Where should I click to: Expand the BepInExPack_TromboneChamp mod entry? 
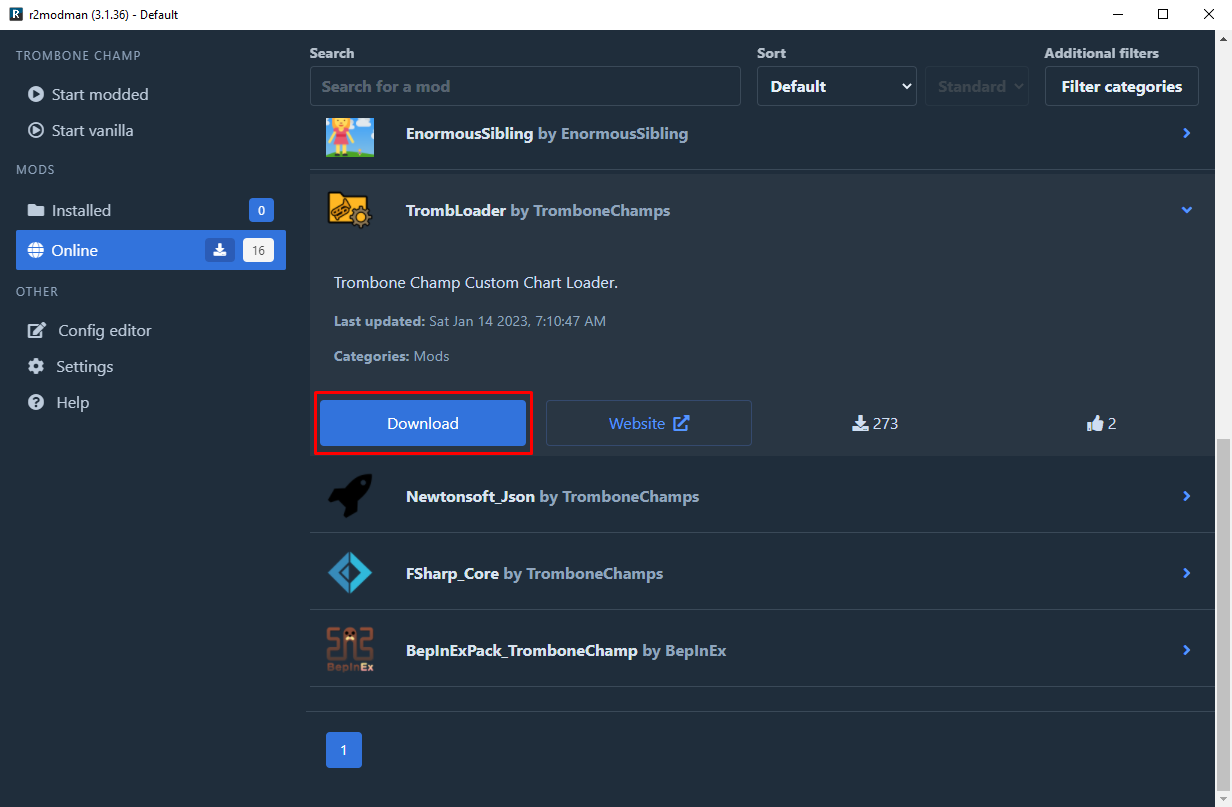pyautogui.click(x=1187, y=650)
